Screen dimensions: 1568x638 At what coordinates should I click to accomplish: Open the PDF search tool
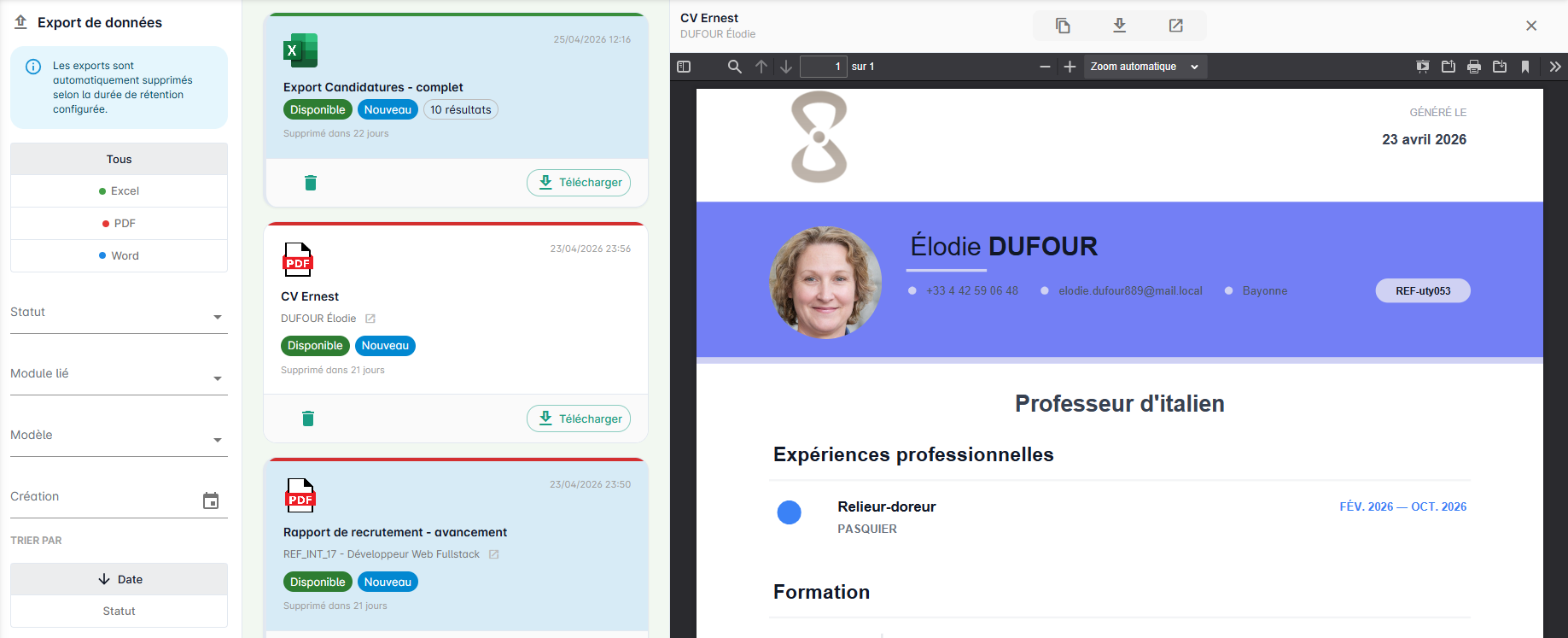[x=734, y=67]
